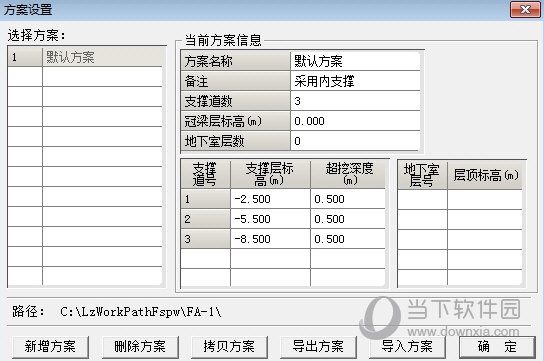Click the first empty 地下室层号 cell
The image size is (544, 361).
[x=422, y=200]
